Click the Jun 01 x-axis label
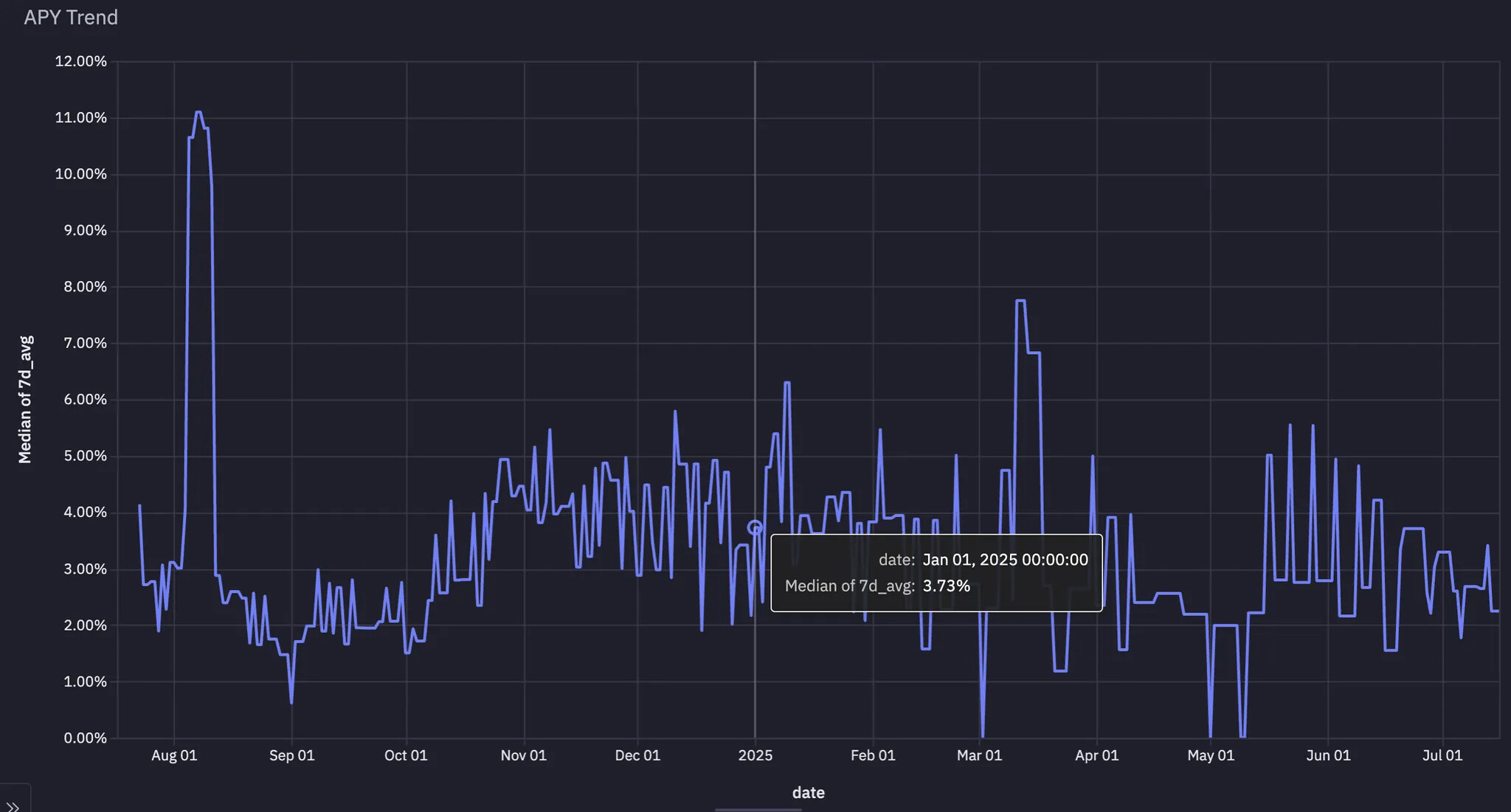This screenshot has width=1511, height=812. (1328, 756)
